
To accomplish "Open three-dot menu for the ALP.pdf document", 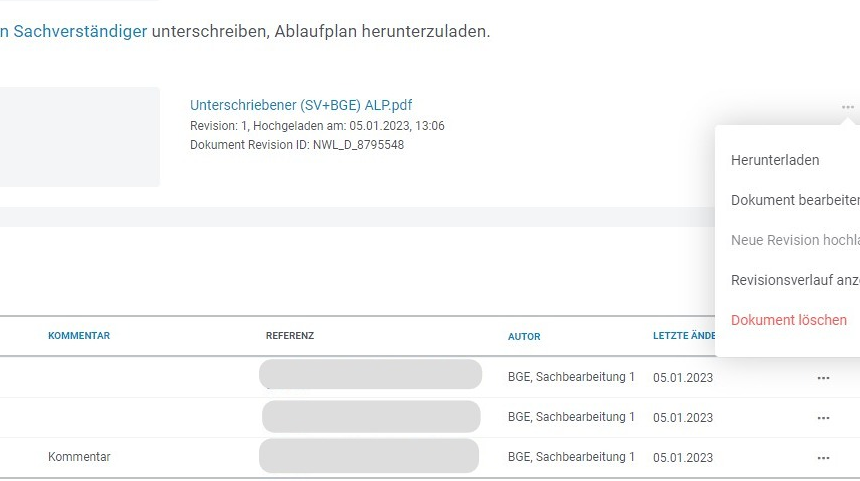I will coord(847,107).
